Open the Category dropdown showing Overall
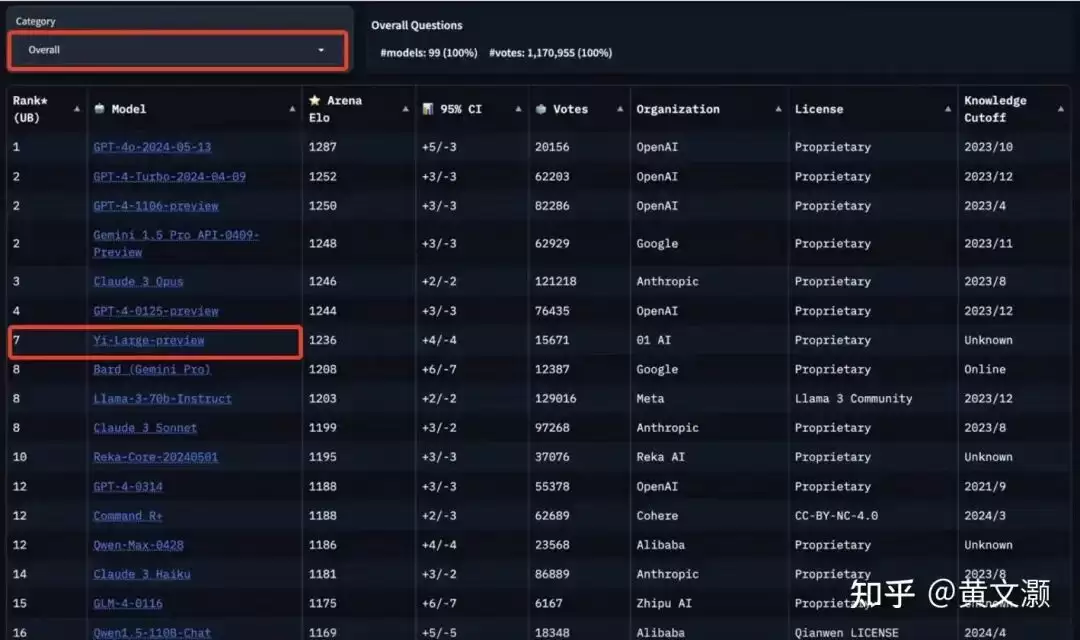 177,50
